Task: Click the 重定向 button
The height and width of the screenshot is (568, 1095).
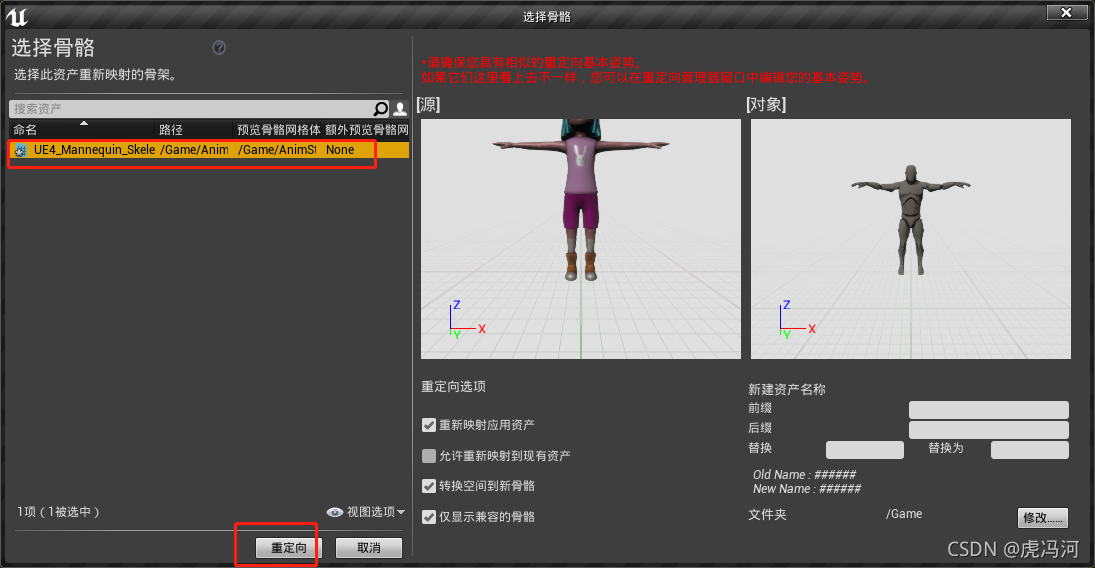Action: coord(288,548)
